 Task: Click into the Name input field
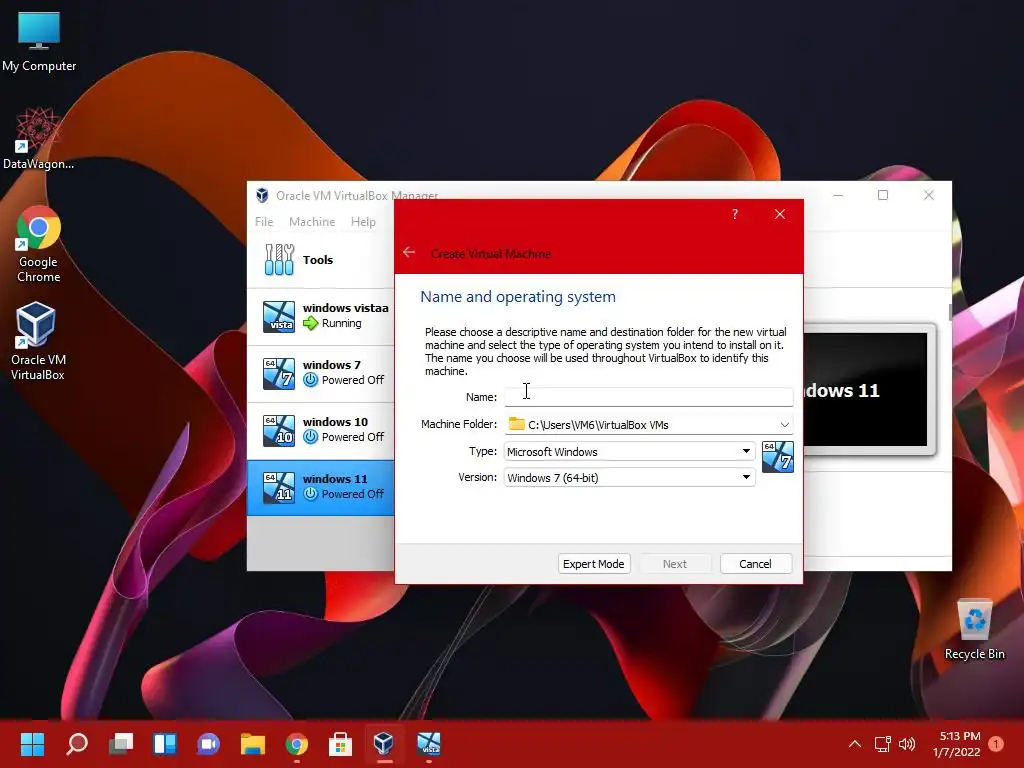coord(648,396)
